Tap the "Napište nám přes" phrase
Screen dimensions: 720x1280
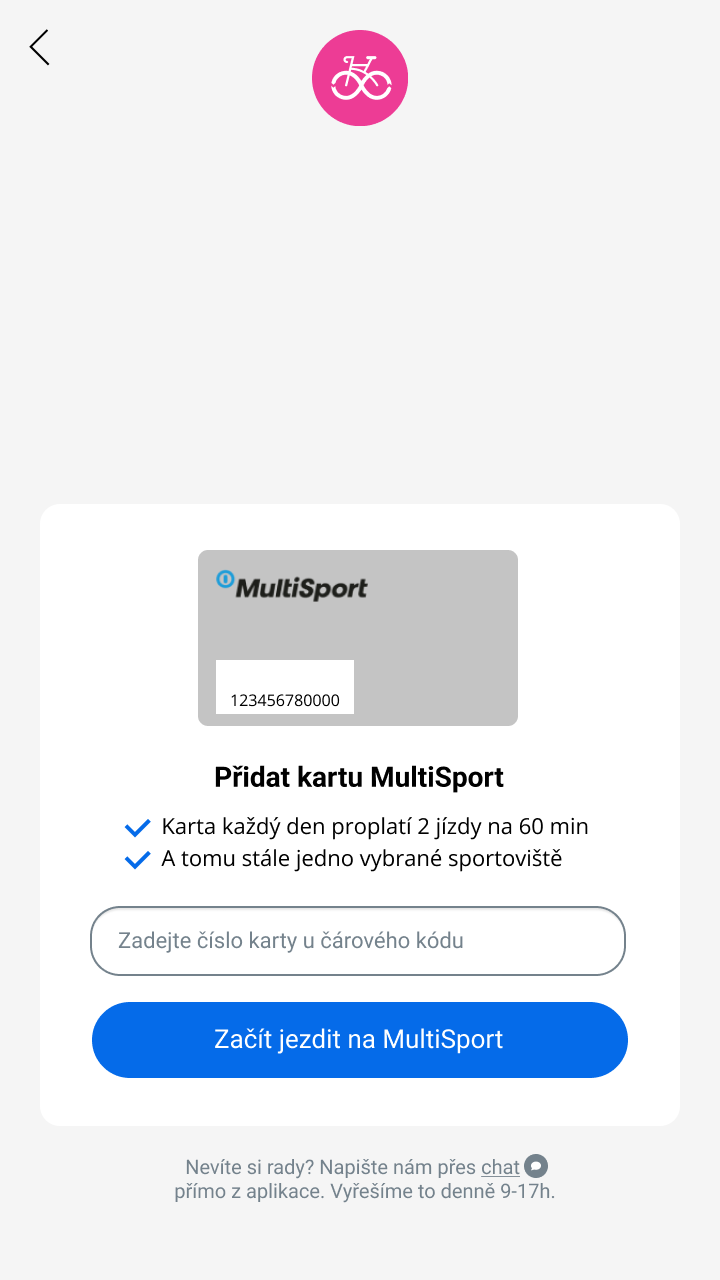click(x=398, y=1167)
